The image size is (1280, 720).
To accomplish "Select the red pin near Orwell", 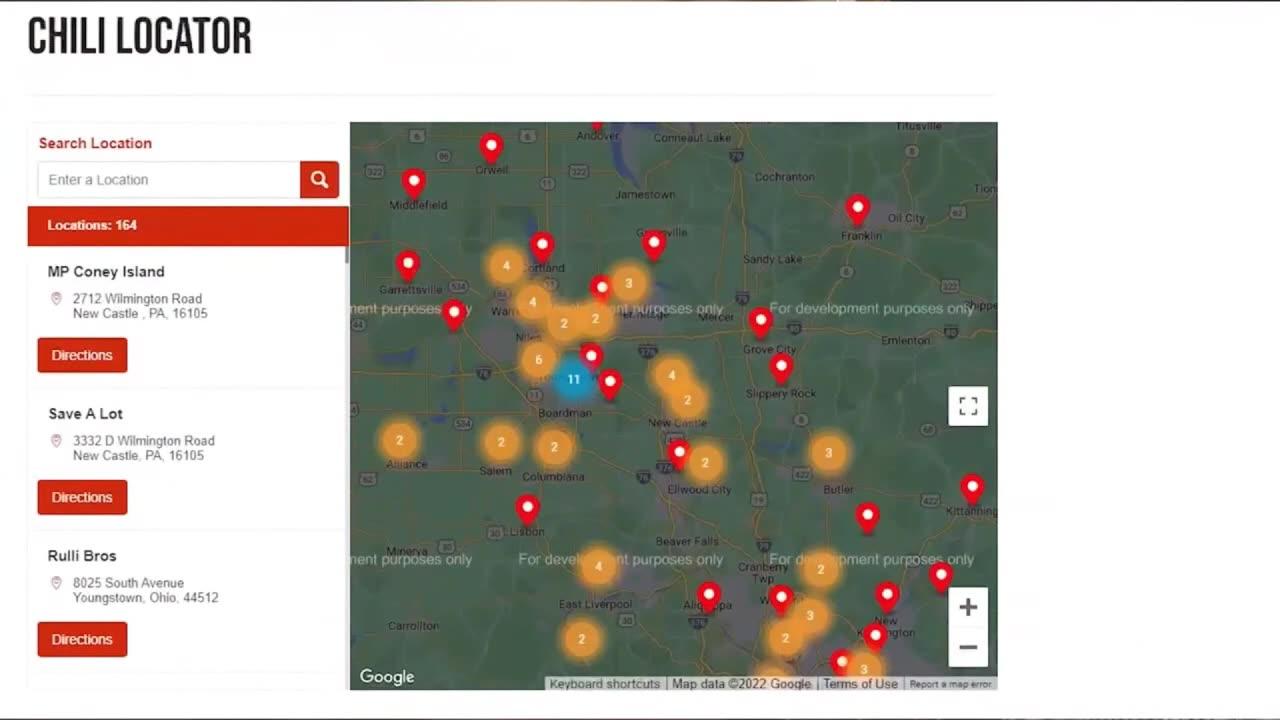I will tap(491, 149).
